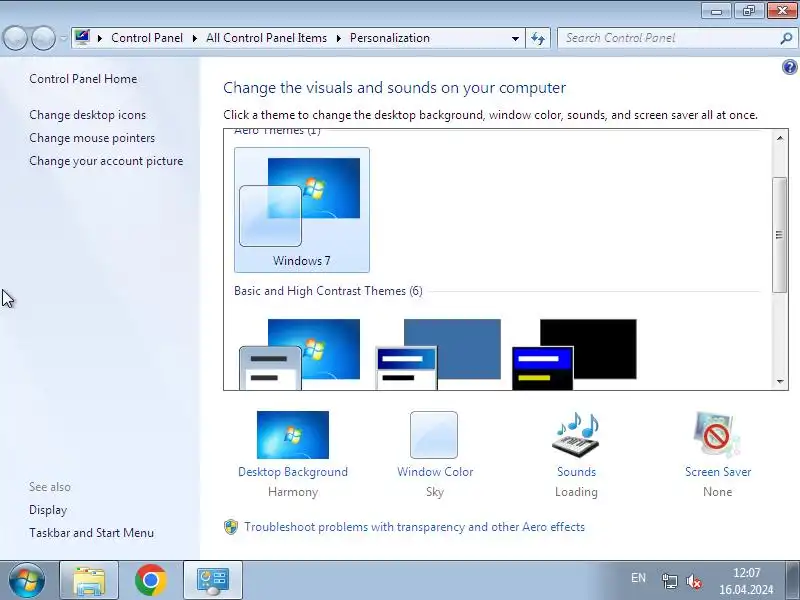Open Control Panel Home link
Image resolution: width=800 pixels, height=600 pixels.
[83, 79]
